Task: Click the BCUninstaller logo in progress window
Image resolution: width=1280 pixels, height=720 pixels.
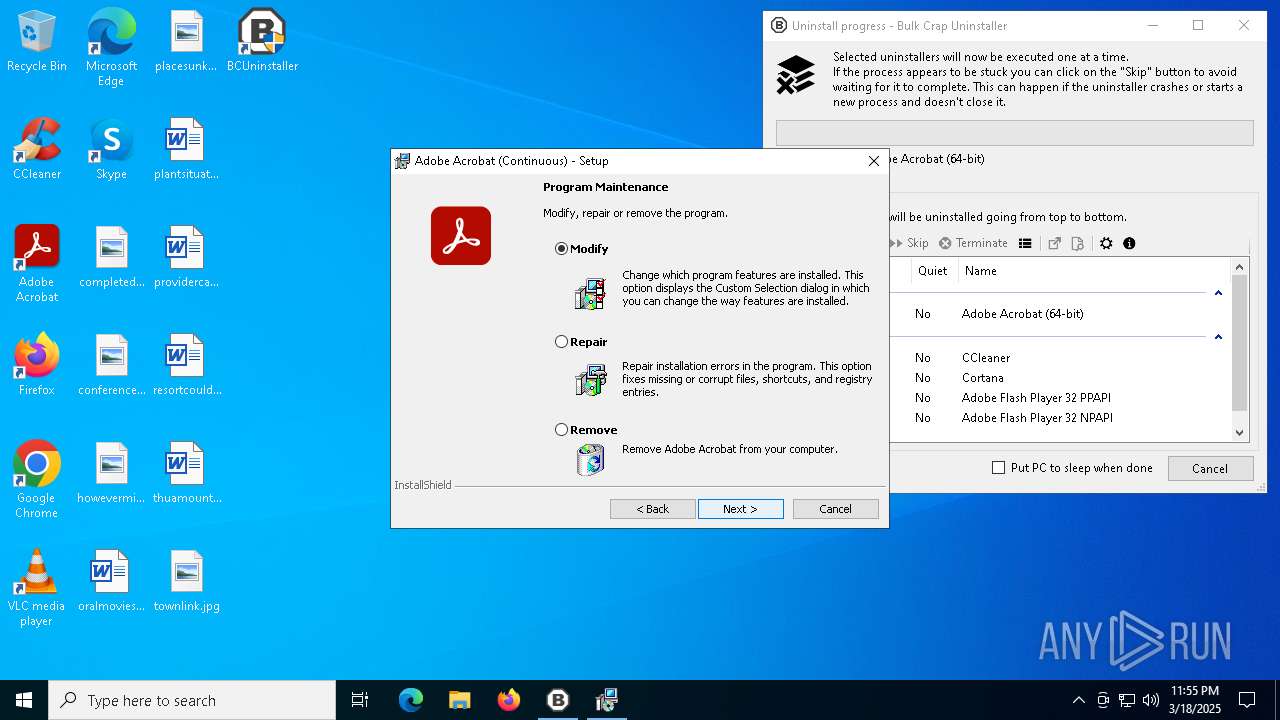Action: coord(796,74)
